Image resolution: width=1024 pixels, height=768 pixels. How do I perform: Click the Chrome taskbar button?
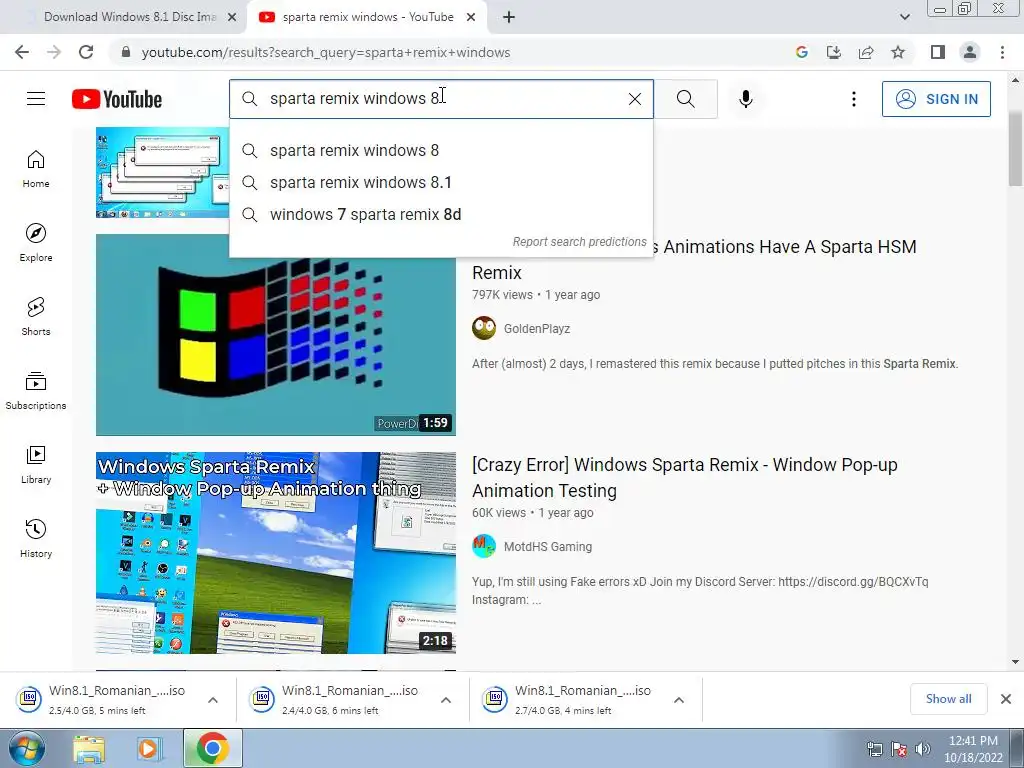(212, 748)
